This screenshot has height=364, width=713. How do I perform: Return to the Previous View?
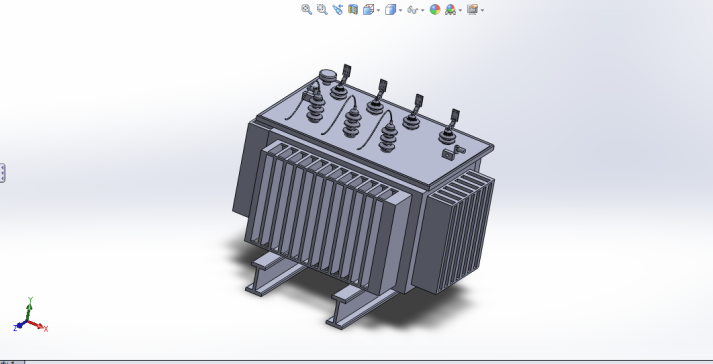(337, 10)
